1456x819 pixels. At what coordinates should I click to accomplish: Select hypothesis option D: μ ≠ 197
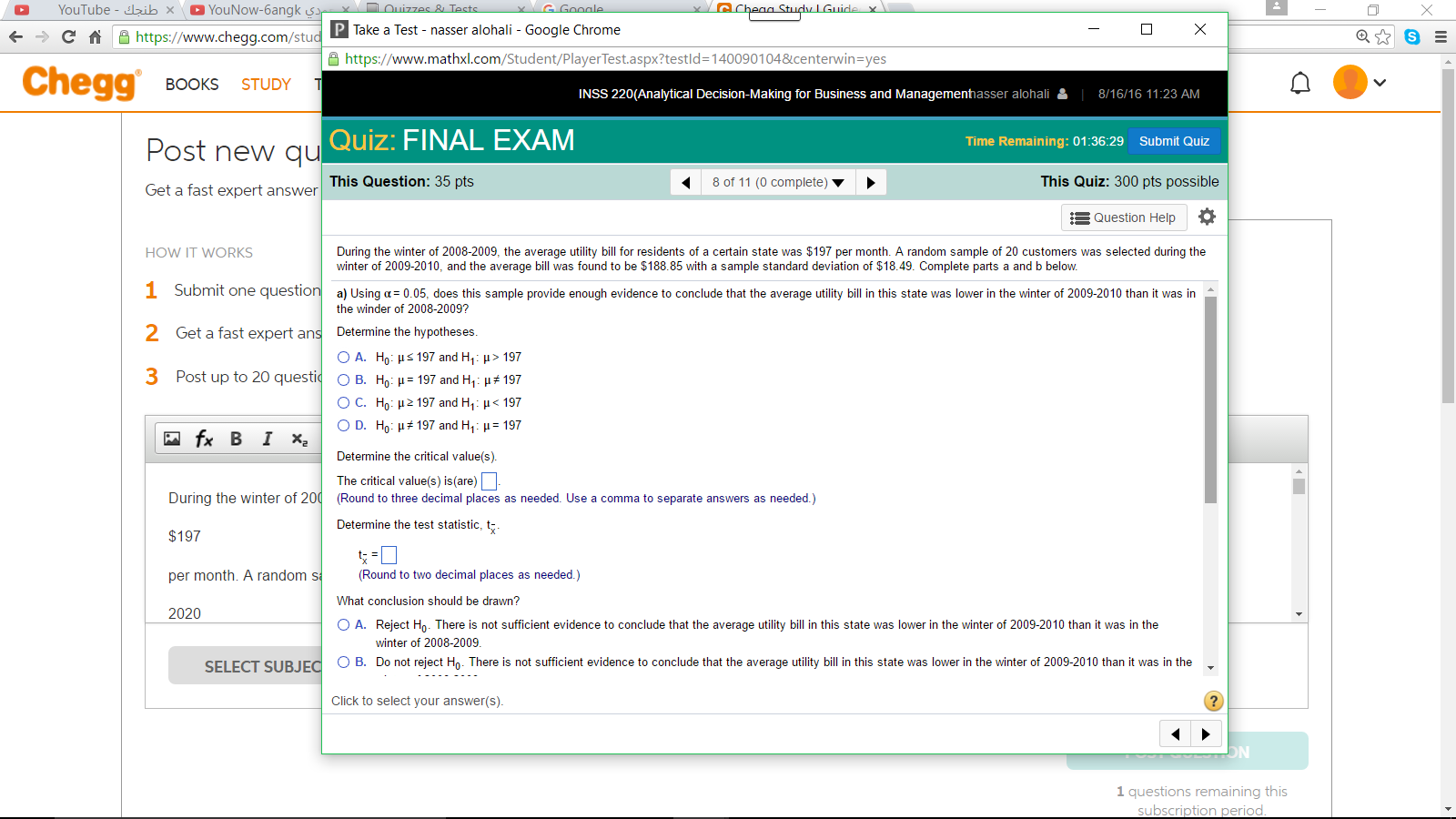pos(343,425)
